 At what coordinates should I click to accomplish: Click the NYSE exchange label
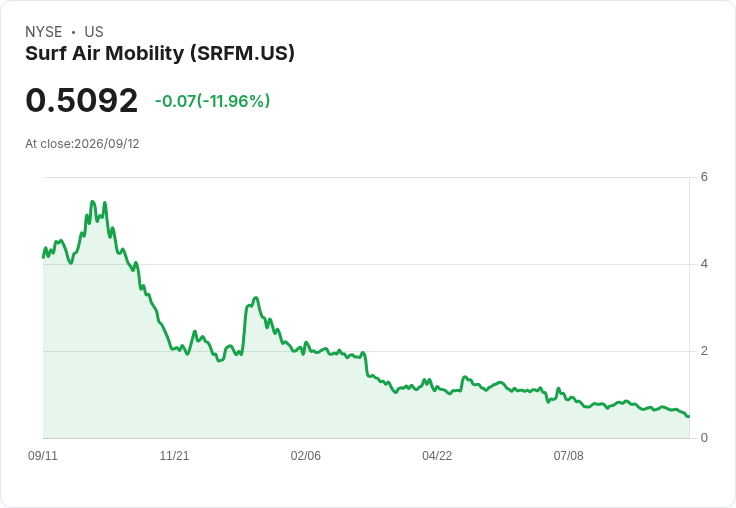point(44,32)
